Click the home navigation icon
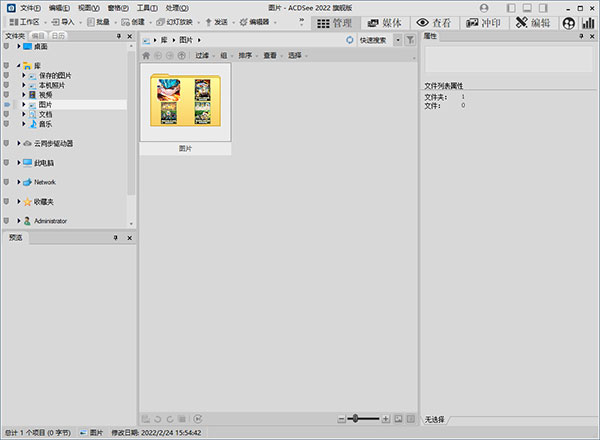The image size is (600, 440). pyautogui.click(x=146, y=55)
